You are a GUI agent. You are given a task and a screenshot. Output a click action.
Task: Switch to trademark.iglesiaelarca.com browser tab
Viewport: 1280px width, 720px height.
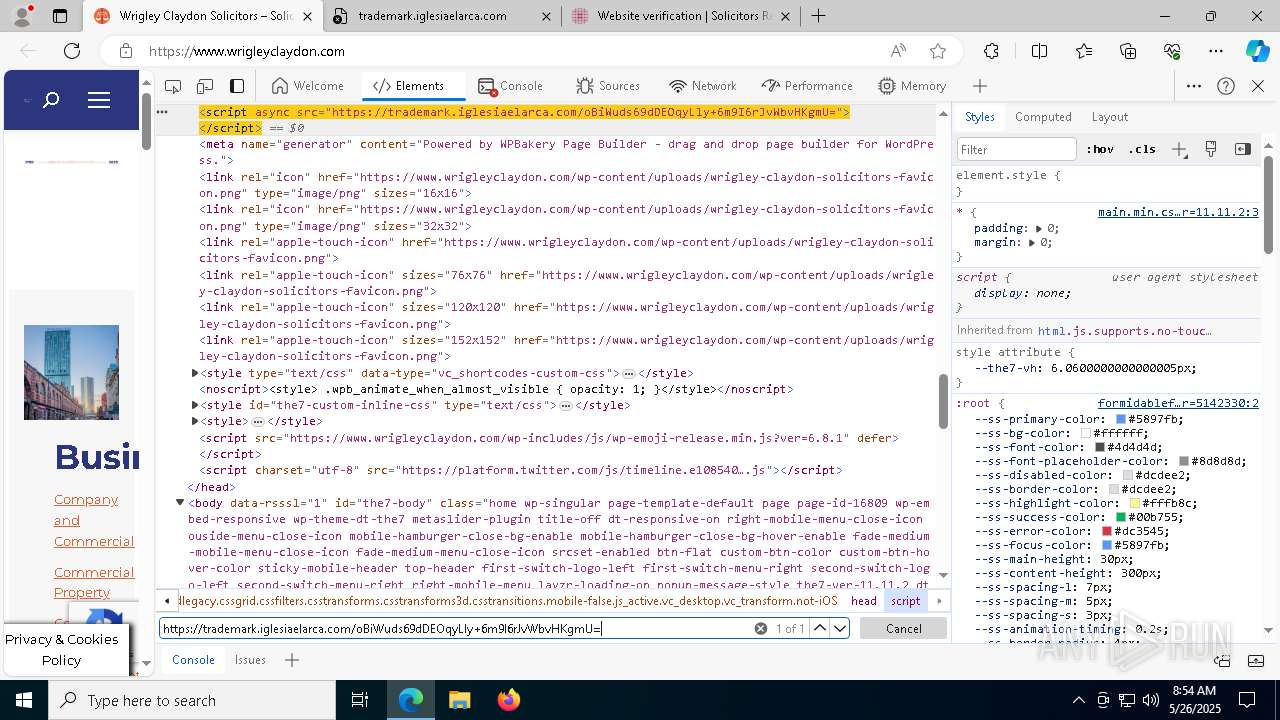click(x=440, y=16)
